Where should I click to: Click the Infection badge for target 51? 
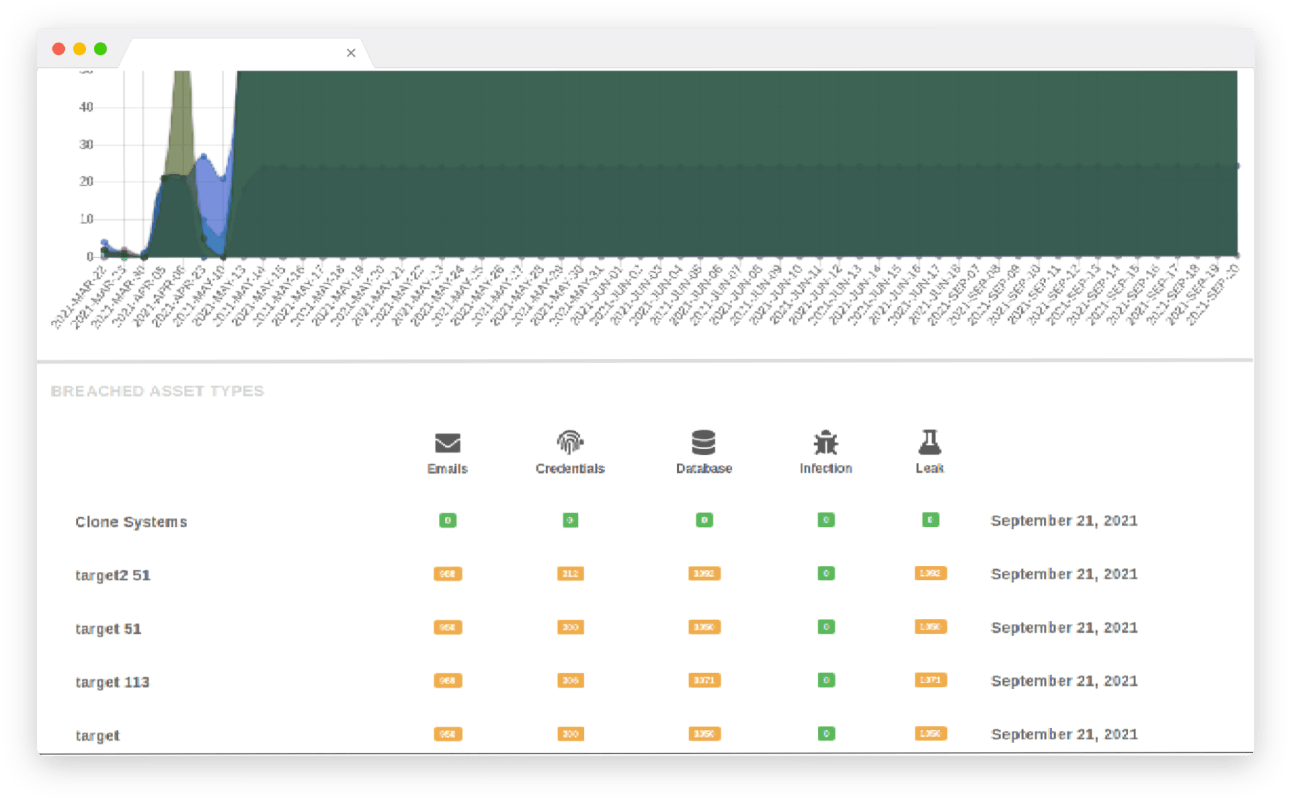[826, 627]
